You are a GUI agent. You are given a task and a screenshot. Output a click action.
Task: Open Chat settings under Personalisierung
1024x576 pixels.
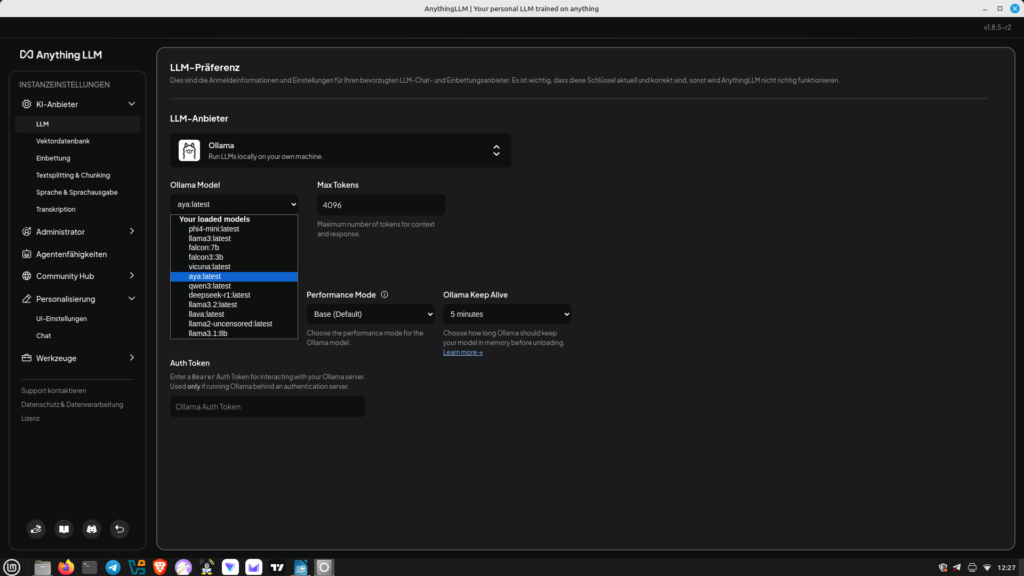[43, 336]
